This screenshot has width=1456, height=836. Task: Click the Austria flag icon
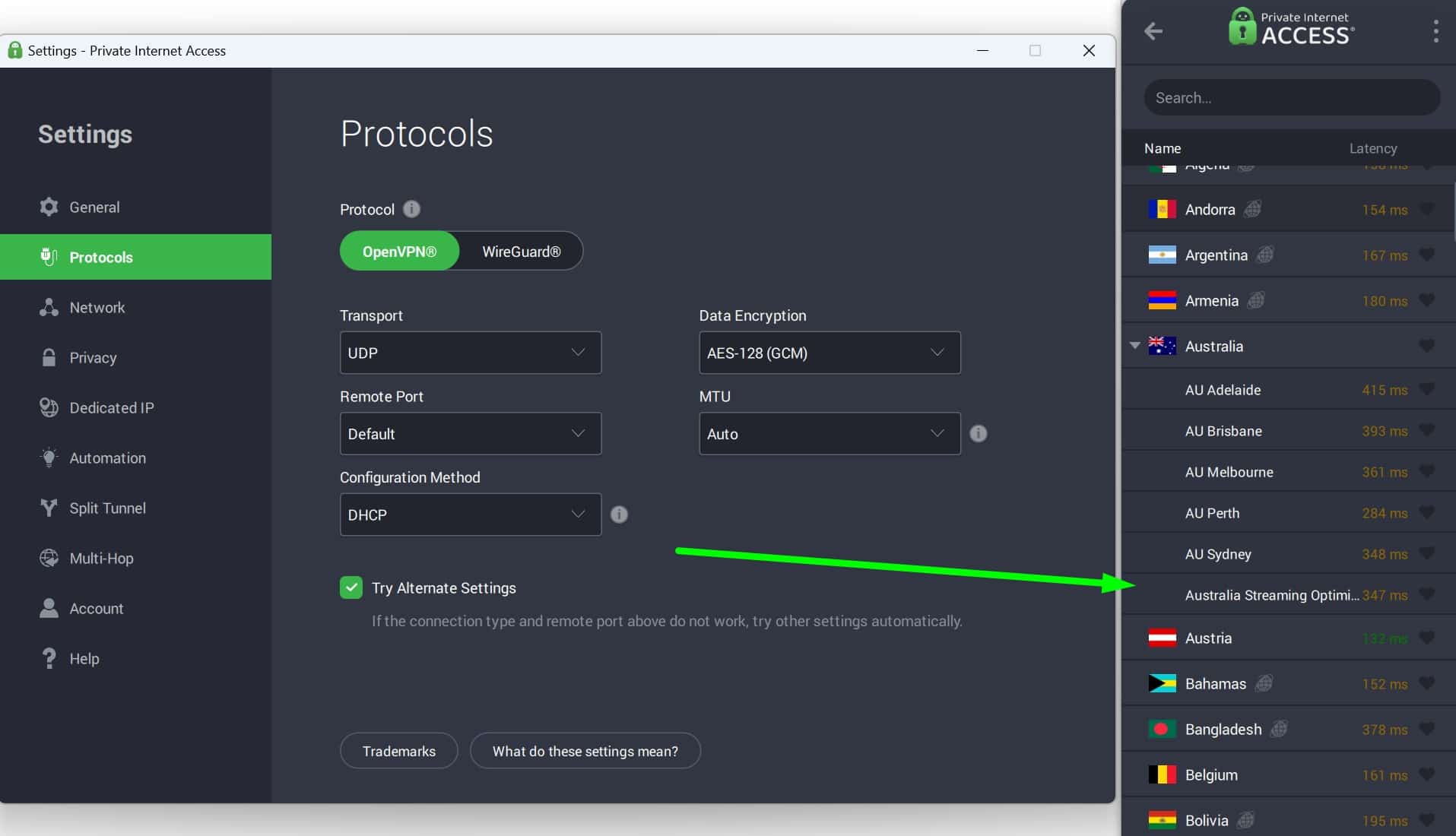[1162, 638]
